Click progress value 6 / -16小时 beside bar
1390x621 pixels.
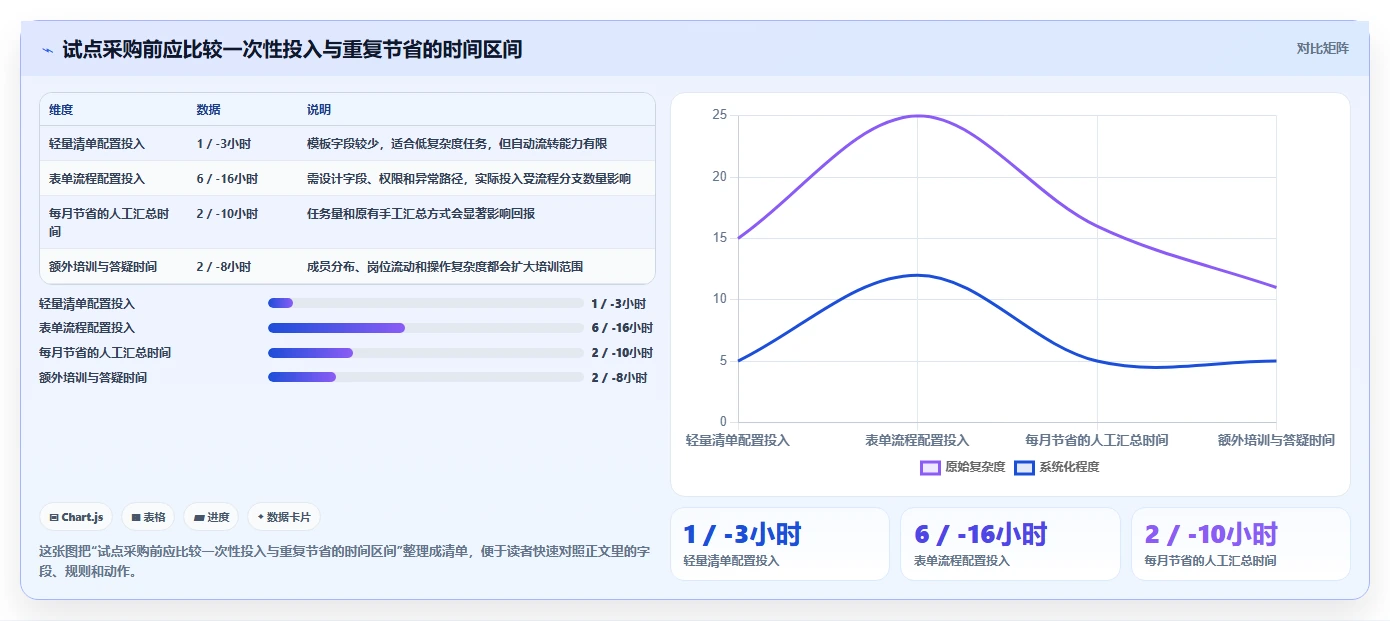tap(622, 328)
